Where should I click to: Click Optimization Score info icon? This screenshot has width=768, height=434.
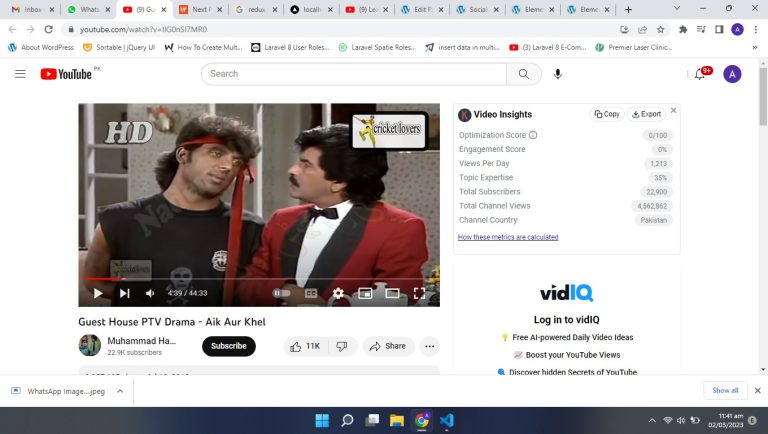point(533,135)
